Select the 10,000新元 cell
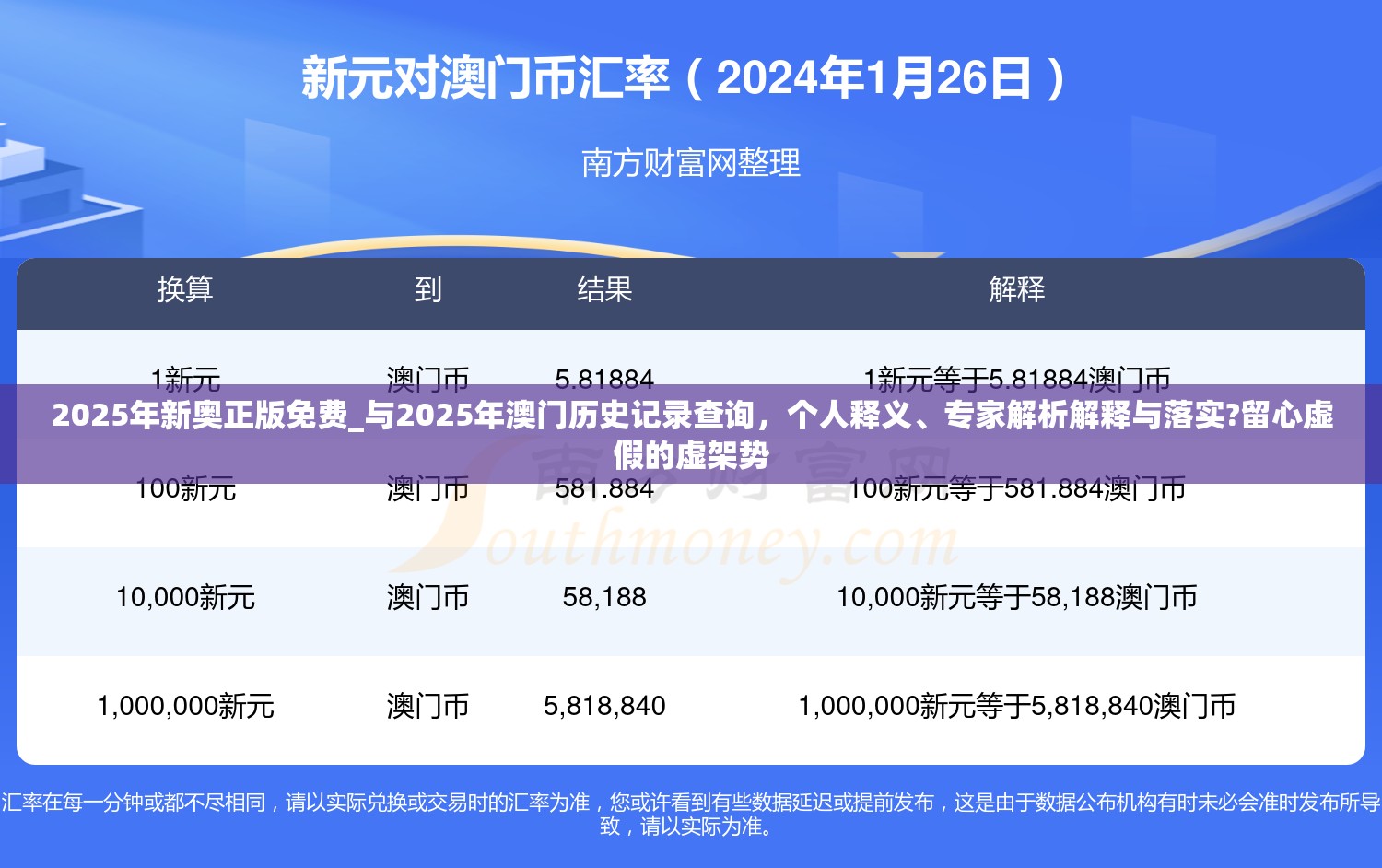Image resolution: width=1382 pixels, height=868 pixels. pyautogui.click(x=185, y=597)
